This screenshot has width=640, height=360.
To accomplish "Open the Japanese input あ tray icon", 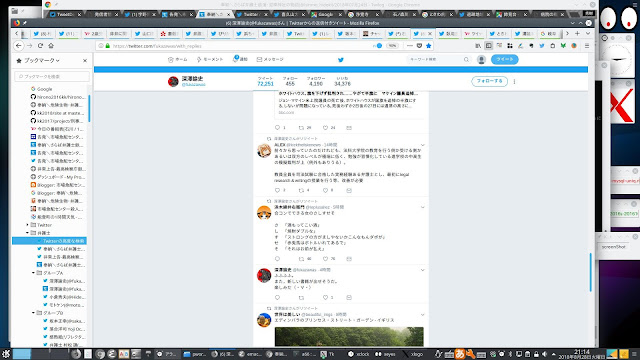I will 460,354.
